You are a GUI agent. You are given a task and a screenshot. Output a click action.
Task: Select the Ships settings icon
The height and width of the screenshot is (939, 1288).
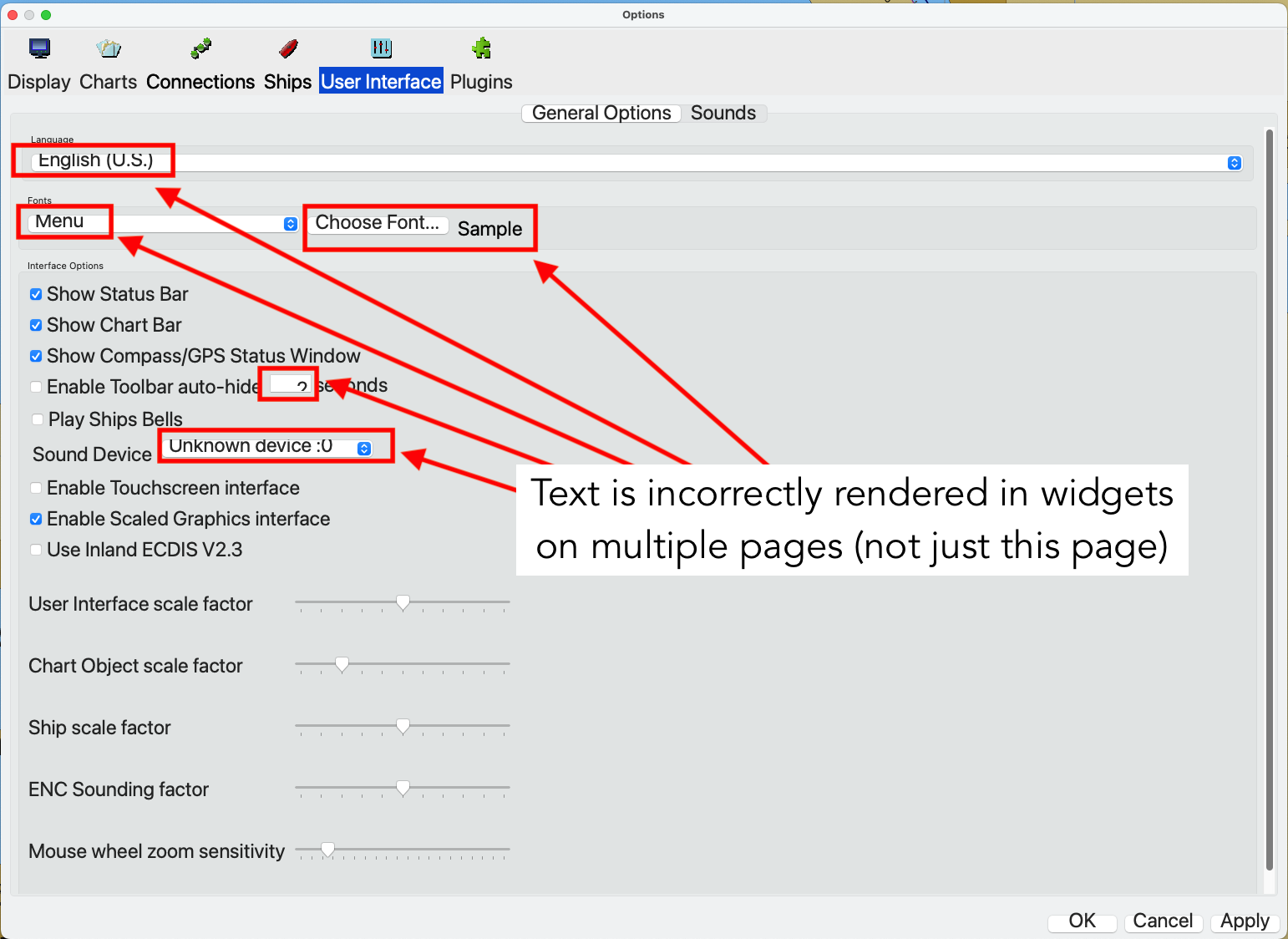coord(287,63)
